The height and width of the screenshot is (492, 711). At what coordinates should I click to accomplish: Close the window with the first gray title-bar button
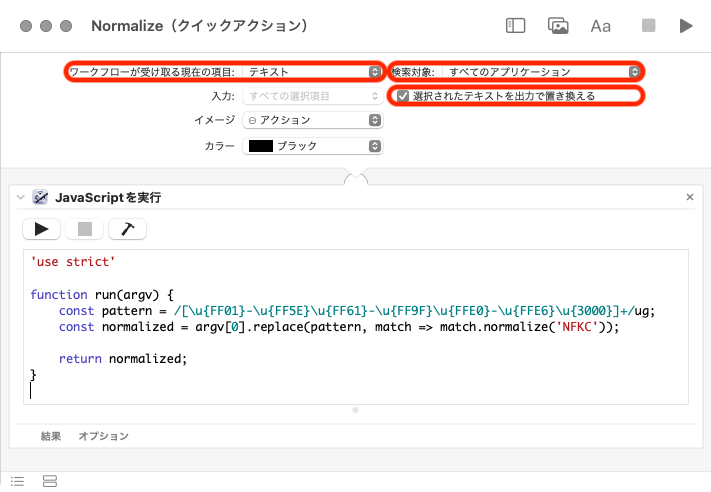pos(26,26)
